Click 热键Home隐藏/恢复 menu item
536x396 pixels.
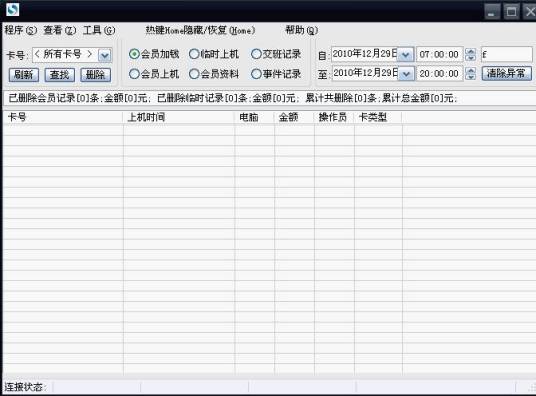point(200,30)
